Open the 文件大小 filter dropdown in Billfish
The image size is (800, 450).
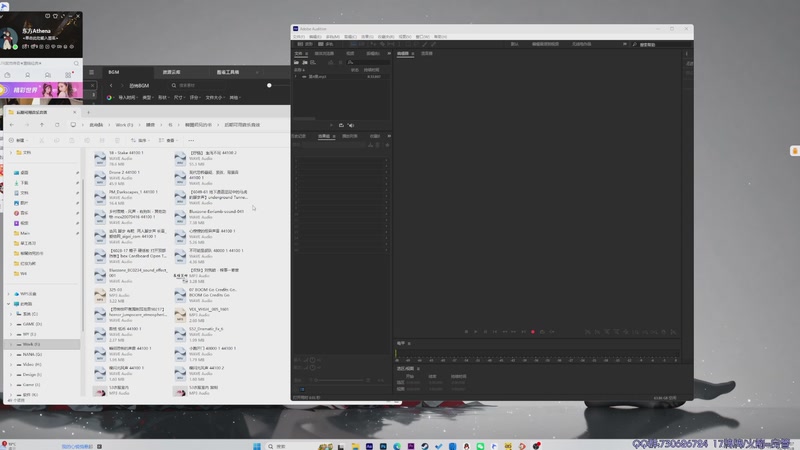pos(214,97)
